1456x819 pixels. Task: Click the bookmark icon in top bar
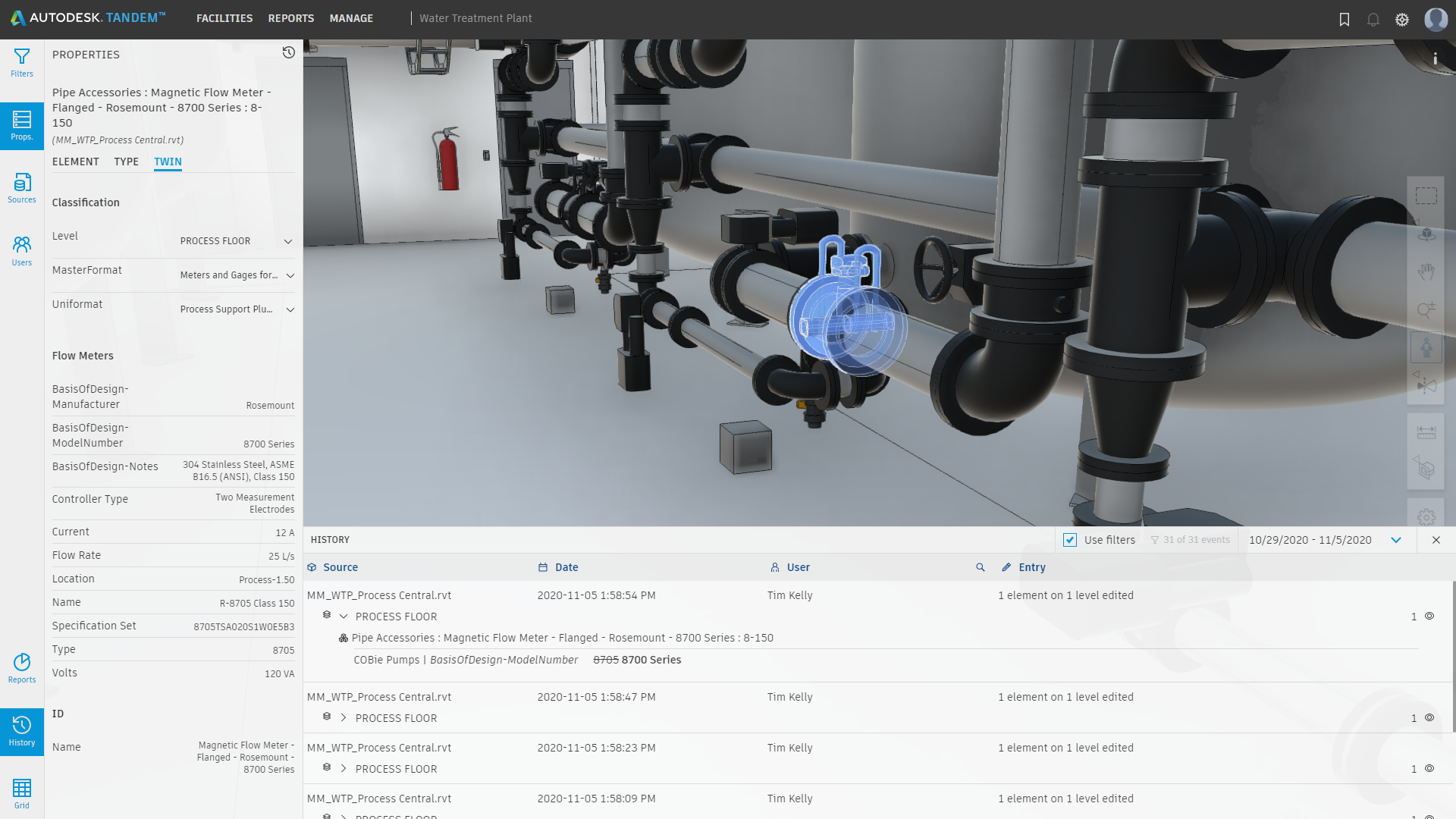[x=1344, y=19]
